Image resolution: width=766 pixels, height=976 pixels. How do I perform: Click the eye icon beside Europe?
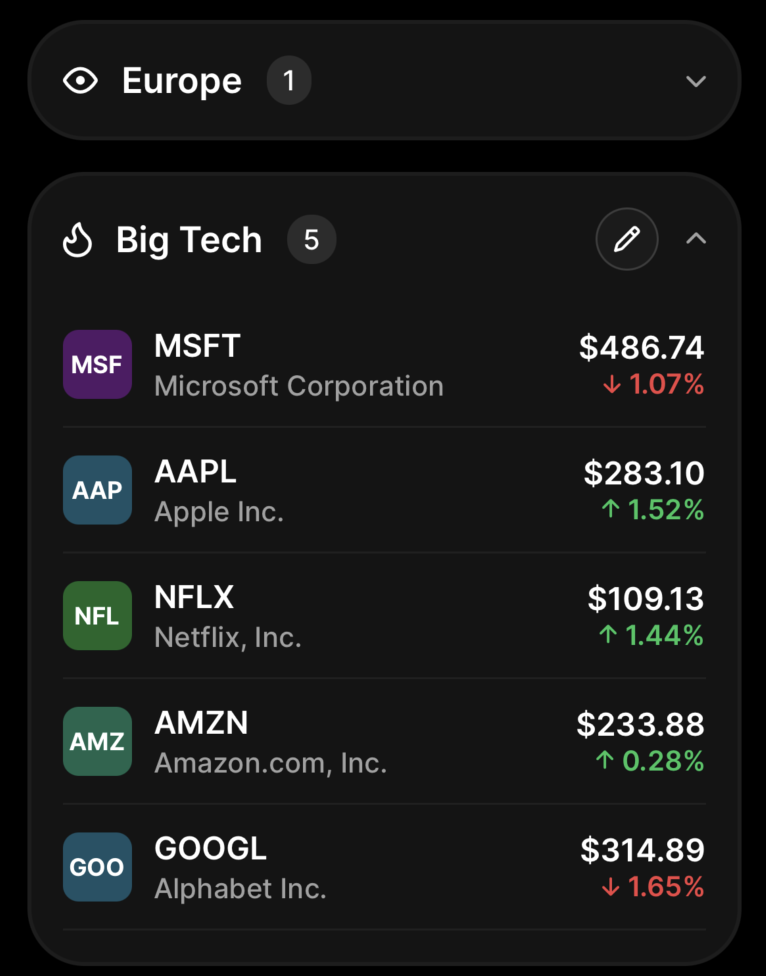[80, 81]
